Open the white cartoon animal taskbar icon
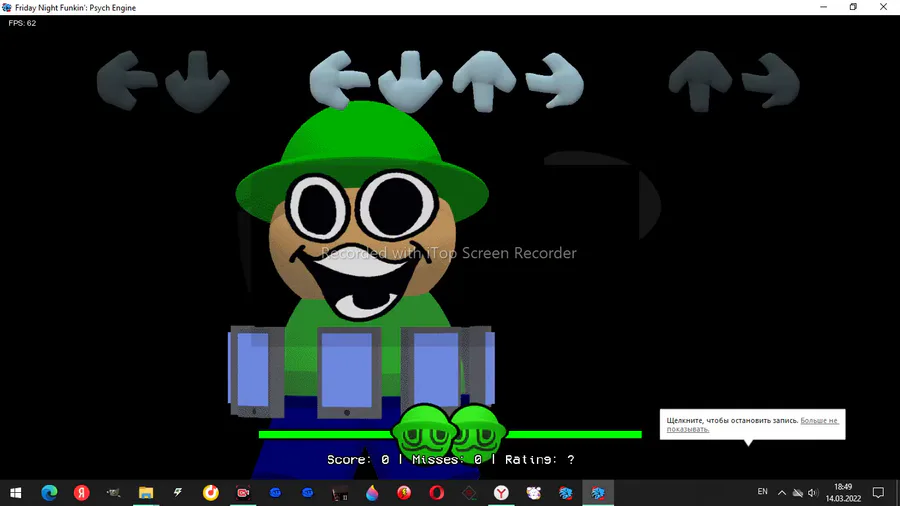 coord(533,493)
